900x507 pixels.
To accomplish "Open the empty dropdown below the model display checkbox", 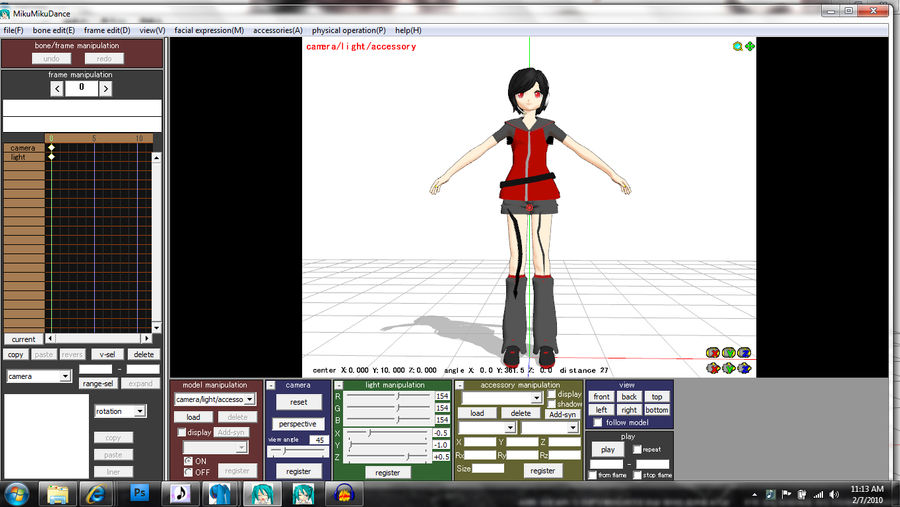I will coord(215,447).
